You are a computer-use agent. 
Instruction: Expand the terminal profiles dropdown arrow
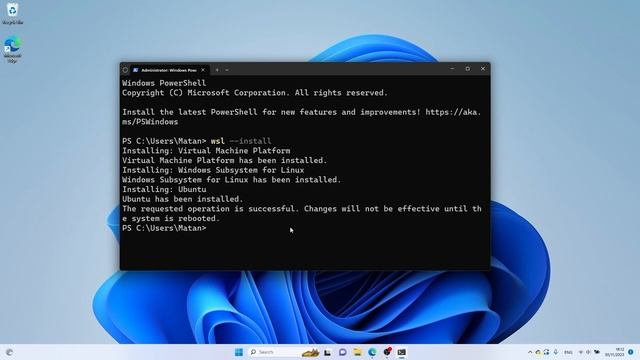point(227,70)
